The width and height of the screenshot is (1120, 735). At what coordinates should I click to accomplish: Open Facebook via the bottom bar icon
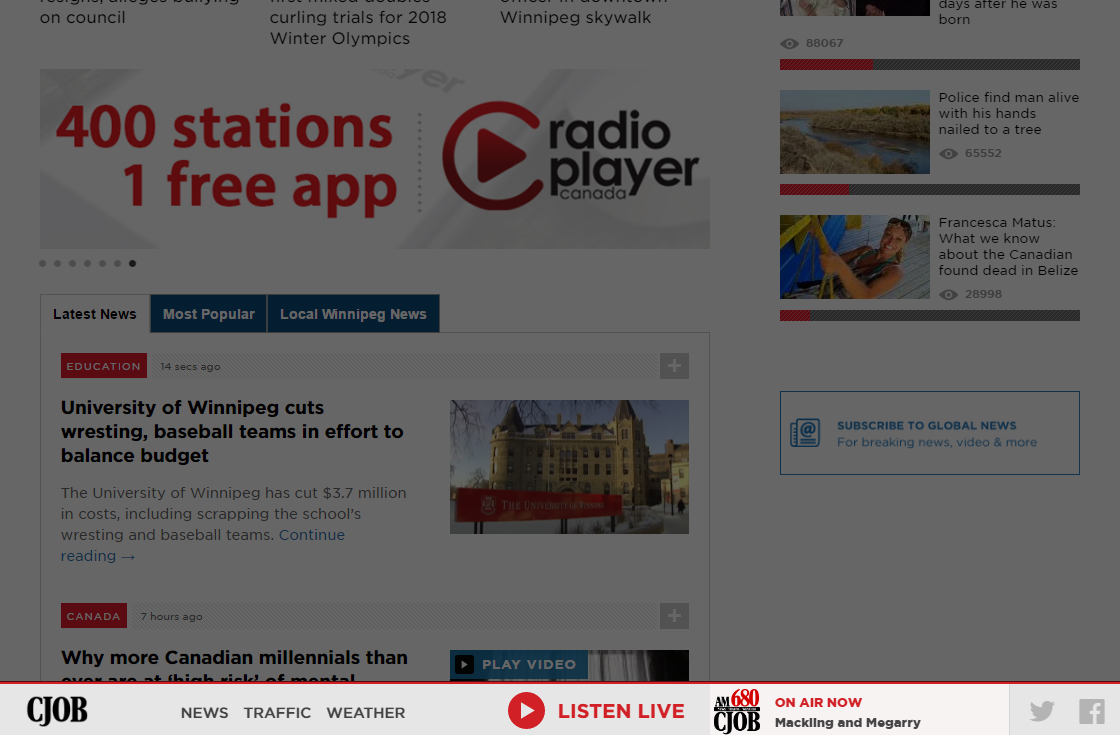[x=1091, y=710]
